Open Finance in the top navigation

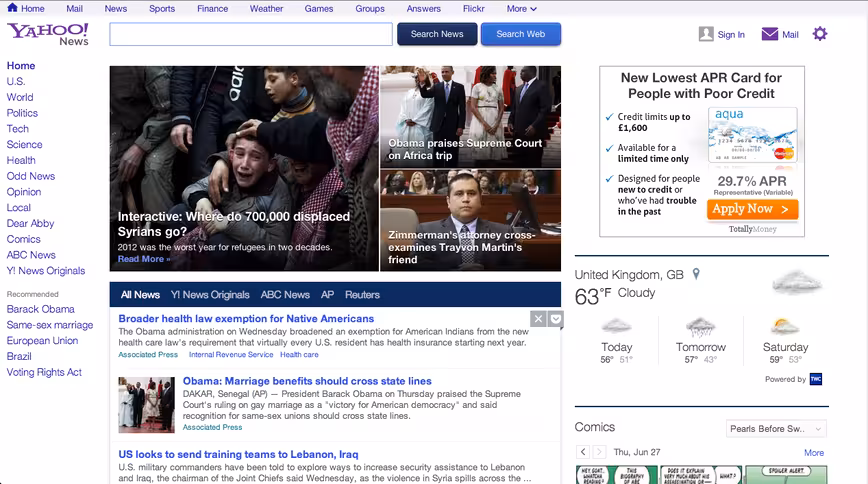coord(213,9)
